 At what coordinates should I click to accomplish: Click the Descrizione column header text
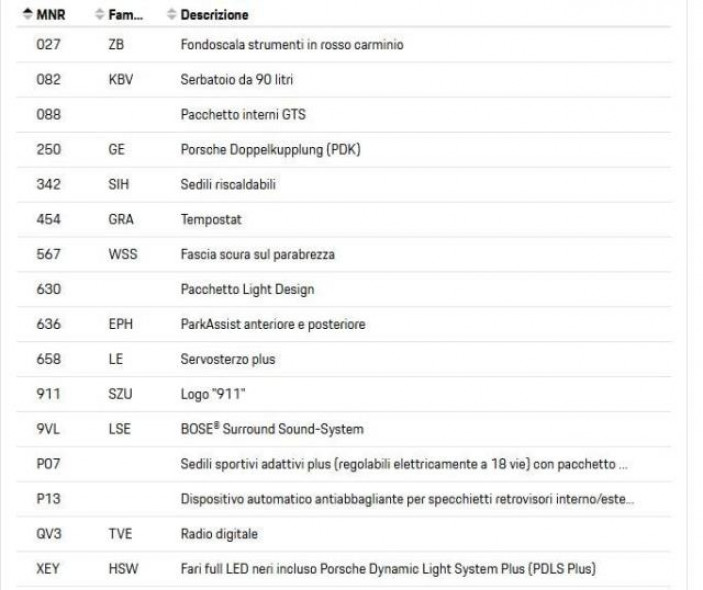pyautogui.click(x=214, y=15)
